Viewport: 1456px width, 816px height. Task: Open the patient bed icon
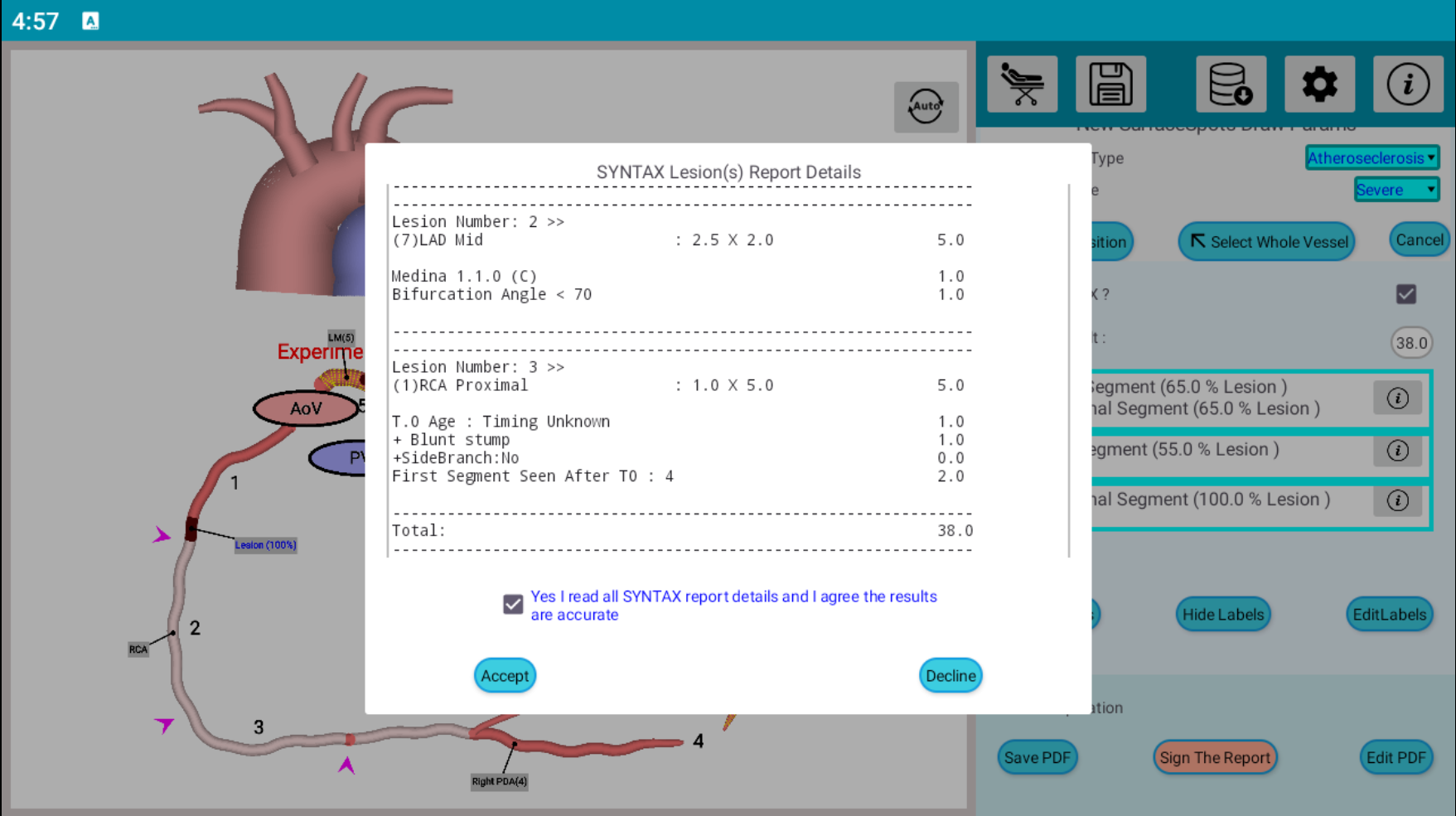coord(1022,84)
